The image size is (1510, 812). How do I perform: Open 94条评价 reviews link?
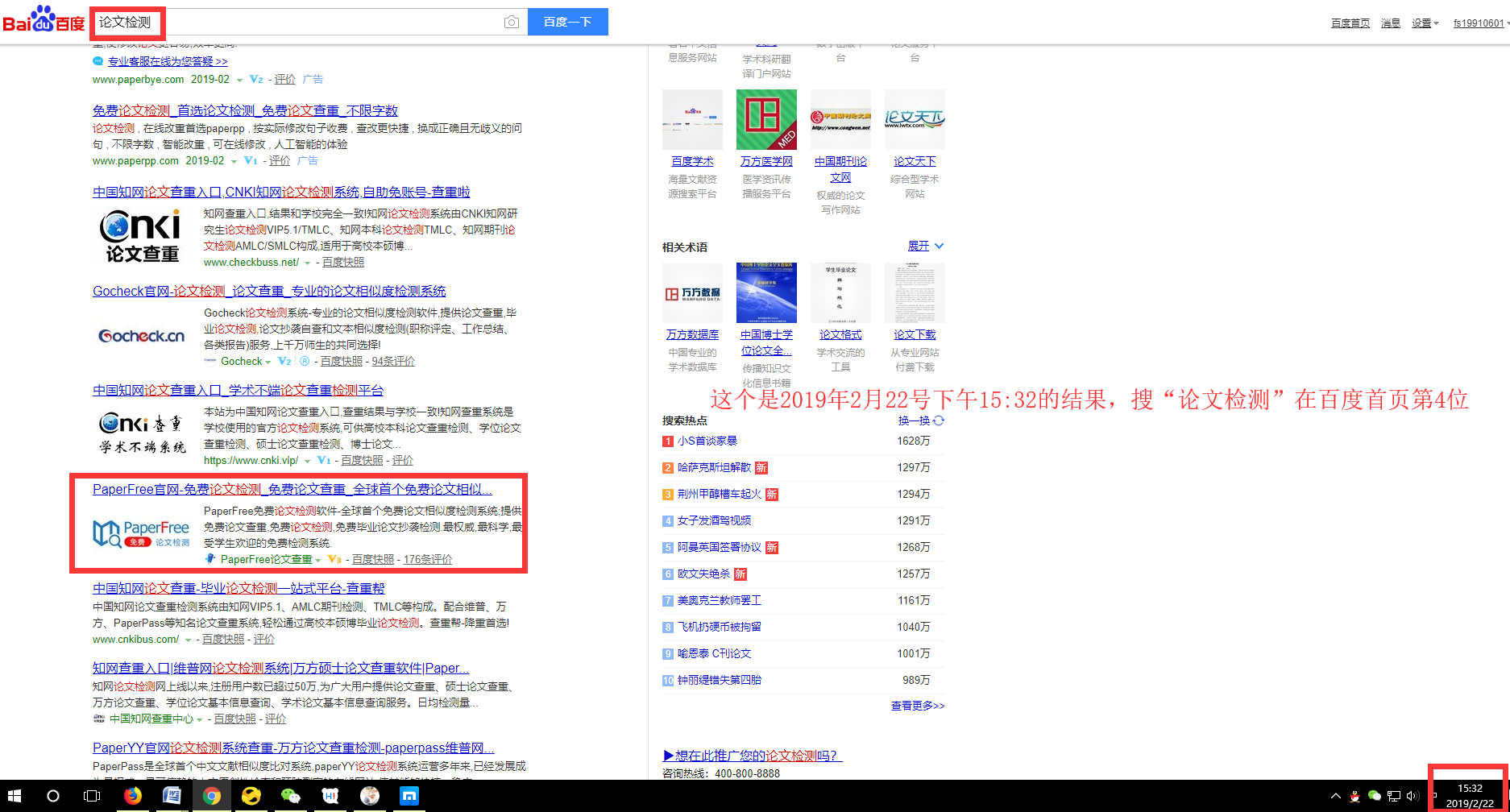click(393, 361)
